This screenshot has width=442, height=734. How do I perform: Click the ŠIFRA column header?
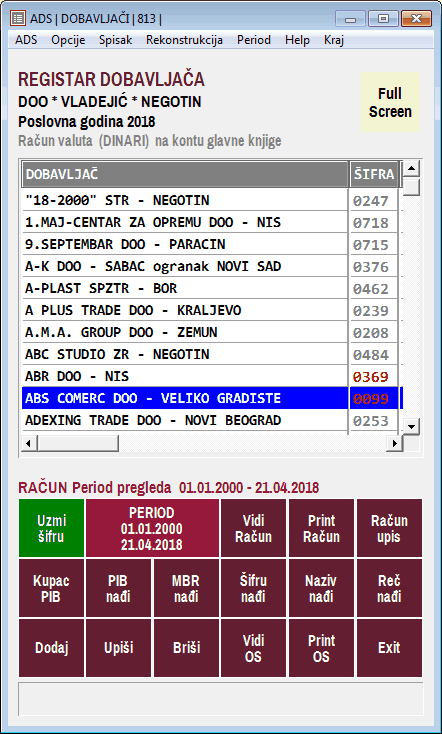coord(374,174)
